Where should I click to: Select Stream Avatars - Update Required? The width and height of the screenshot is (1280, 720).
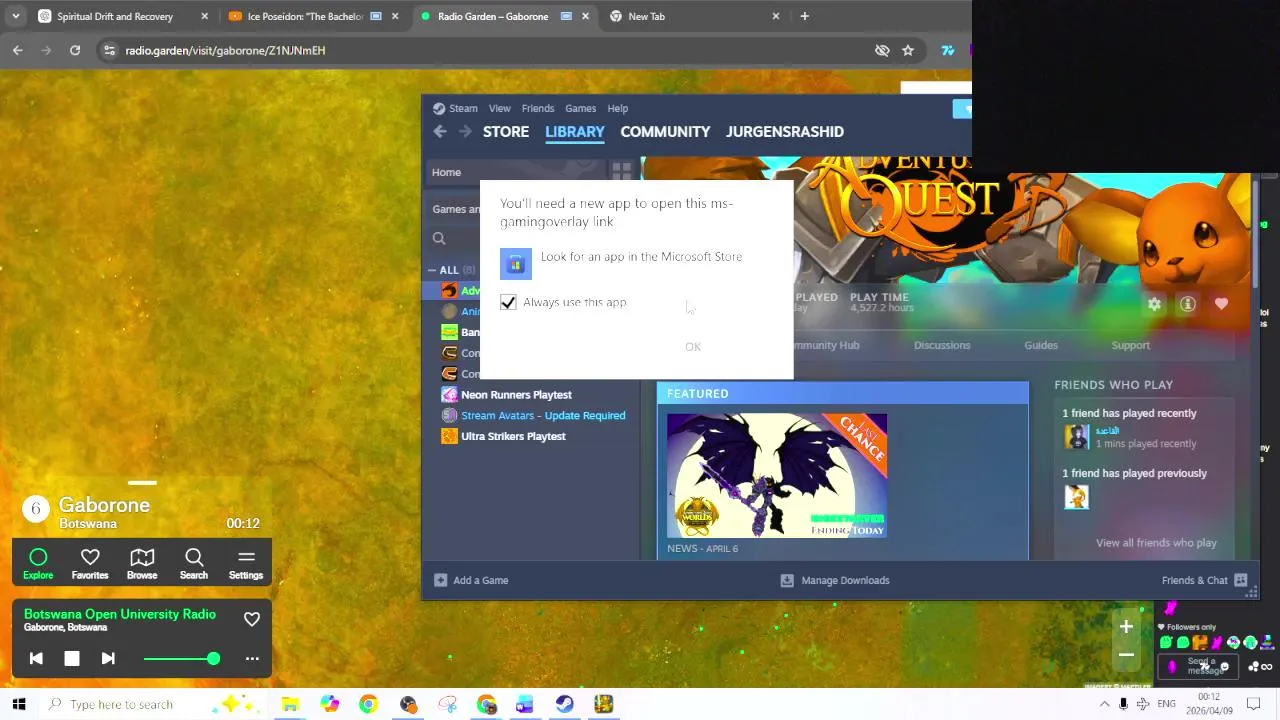coord(542,416)
